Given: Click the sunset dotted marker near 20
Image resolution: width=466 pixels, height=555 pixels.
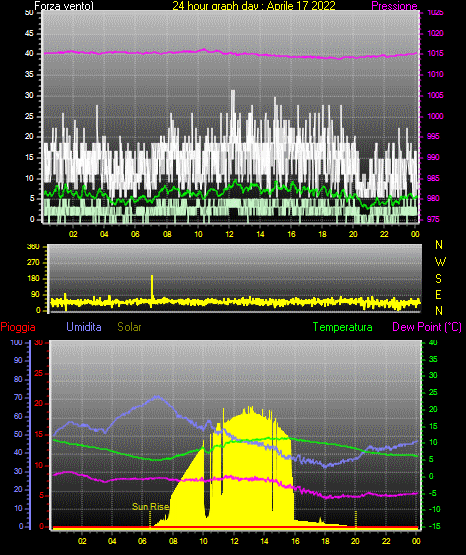Looking at the screenshot, I should pos(356,519).
